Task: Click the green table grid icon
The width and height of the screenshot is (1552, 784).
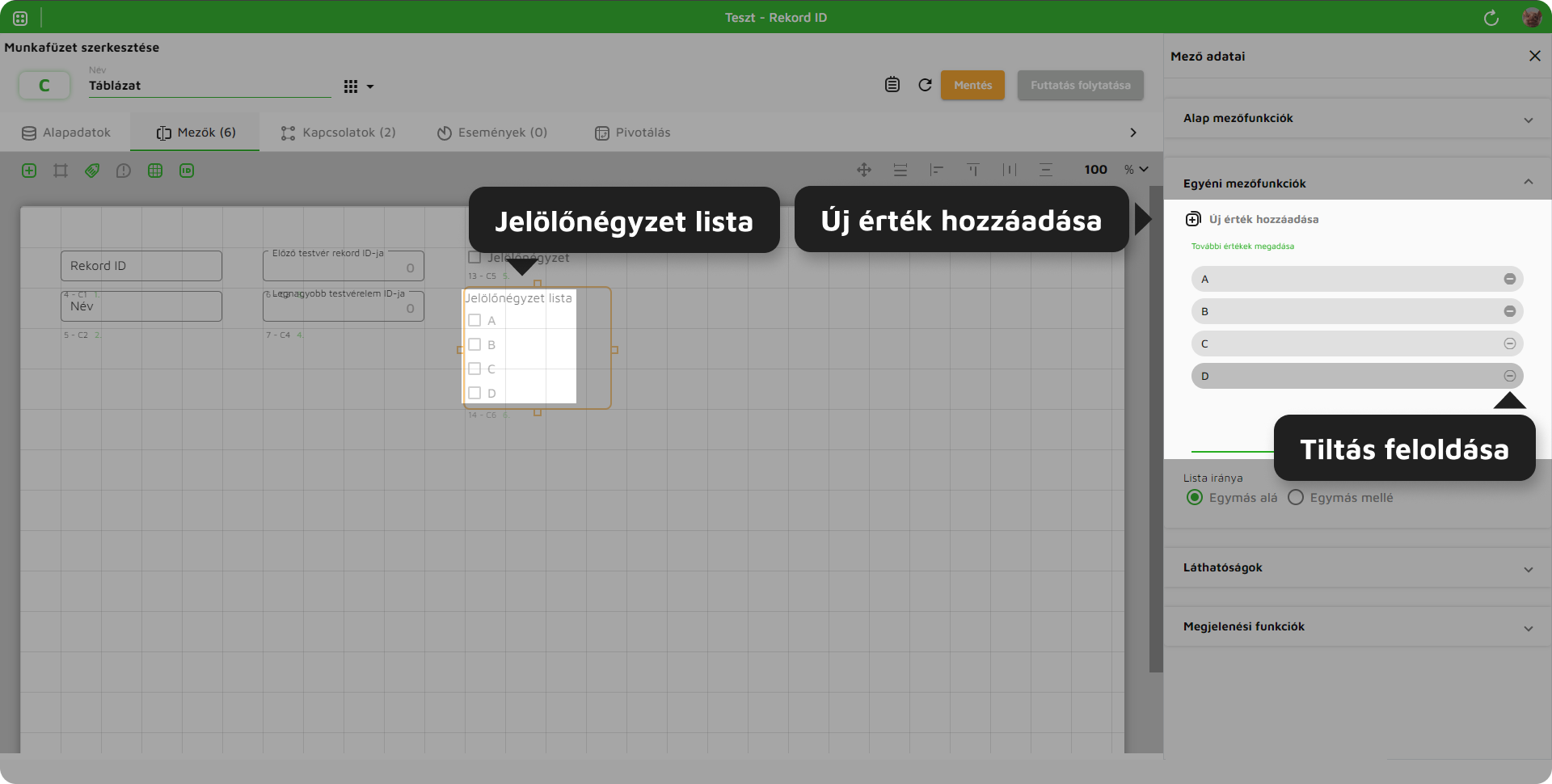Action: [x=155, y=171]
